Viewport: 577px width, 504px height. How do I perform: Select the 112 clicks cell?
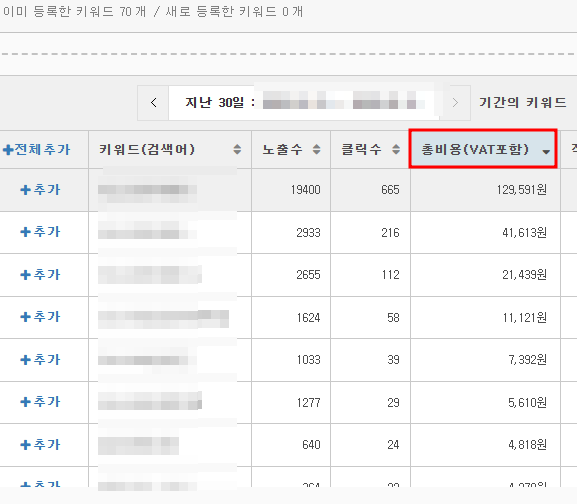[x=370, y=275]
